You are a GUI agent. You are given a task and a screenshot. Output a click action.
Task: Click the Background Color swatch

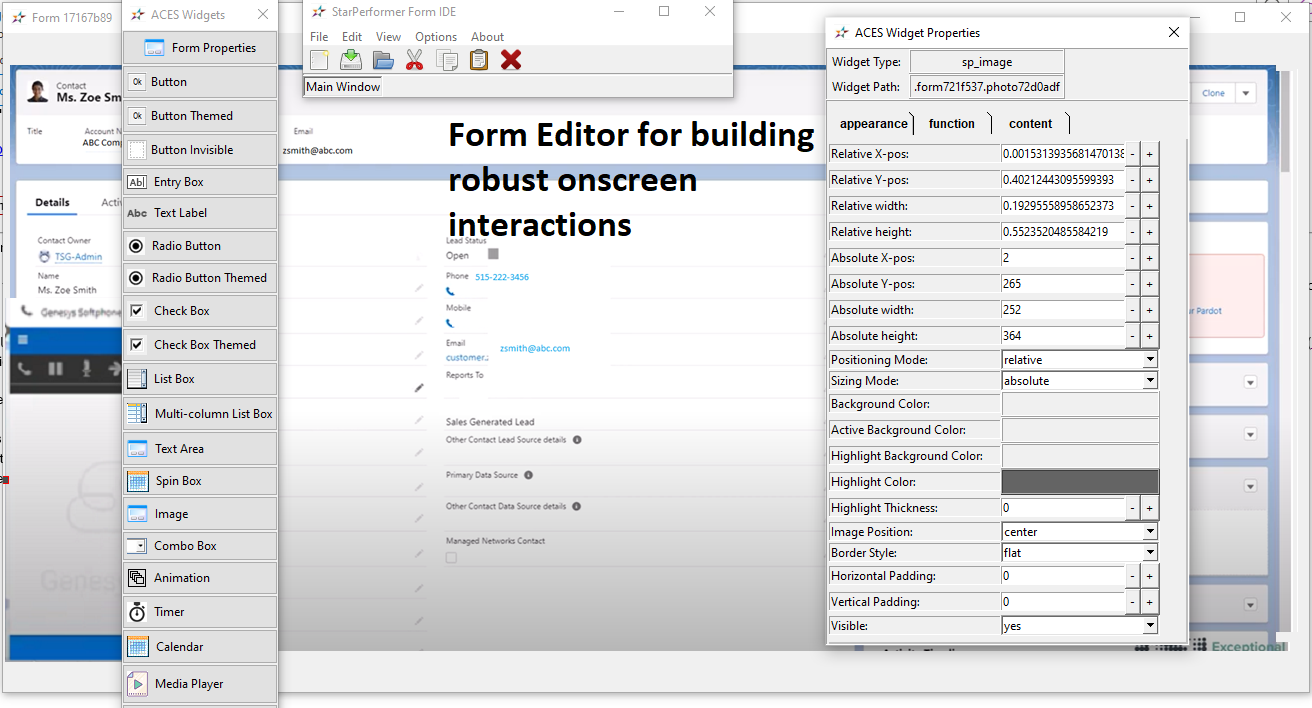click(1080, 404)
